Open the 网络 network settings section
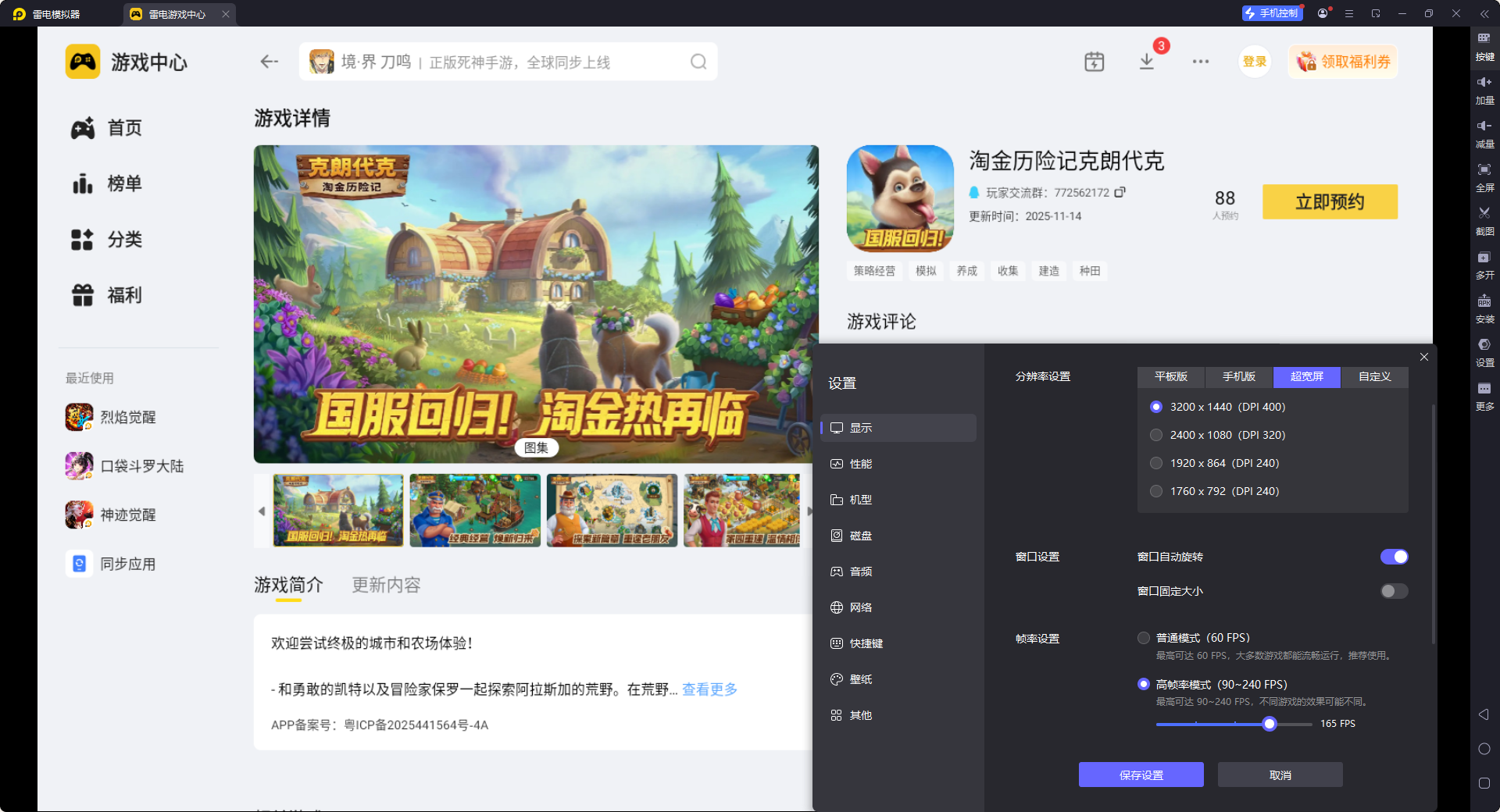 point(861,607)
